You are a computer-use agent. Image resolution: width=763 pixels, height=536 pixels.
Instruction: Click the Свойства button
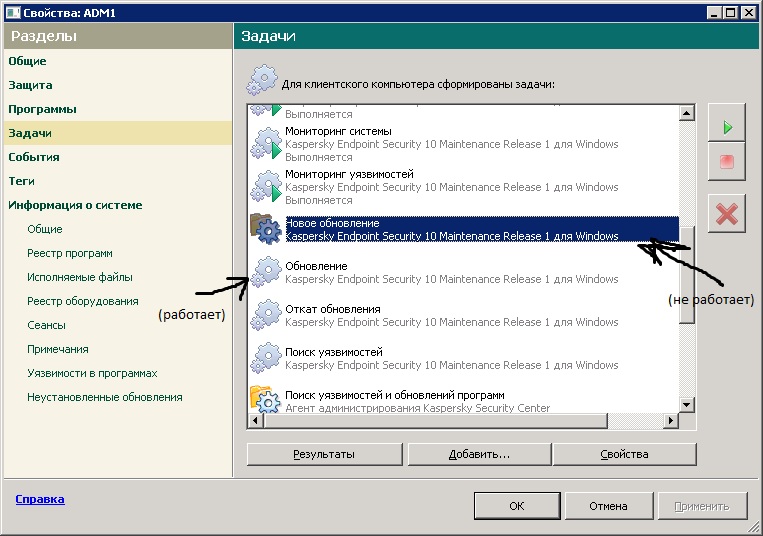624,454
